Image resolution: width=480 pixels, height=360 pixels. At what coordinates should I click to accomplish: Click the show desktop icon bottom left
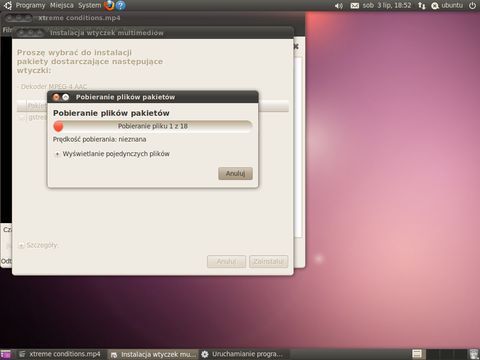pyautogui.click(x=6, y=354)
